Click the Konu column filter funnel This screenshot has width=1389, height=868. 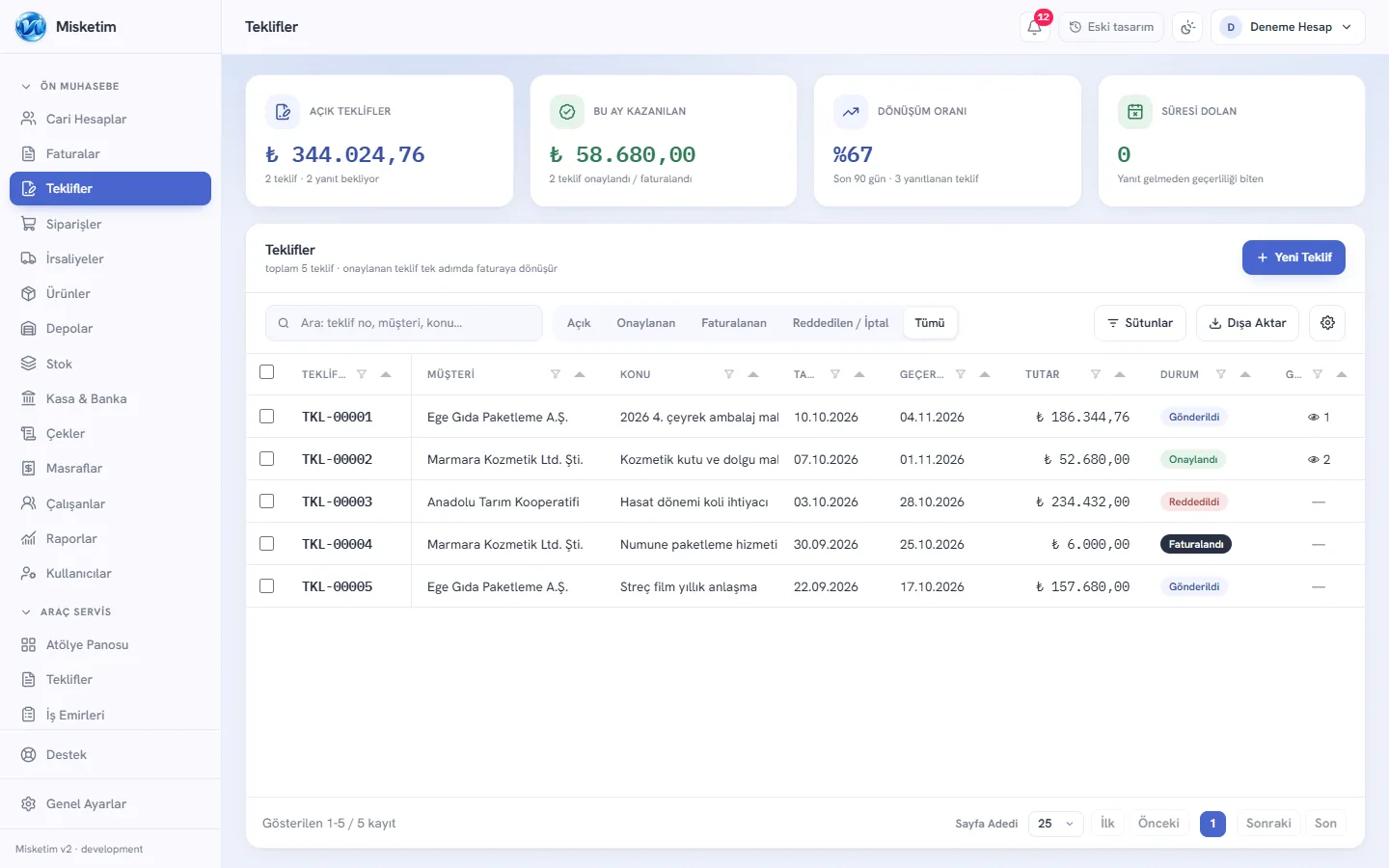[x=729, y=374]
